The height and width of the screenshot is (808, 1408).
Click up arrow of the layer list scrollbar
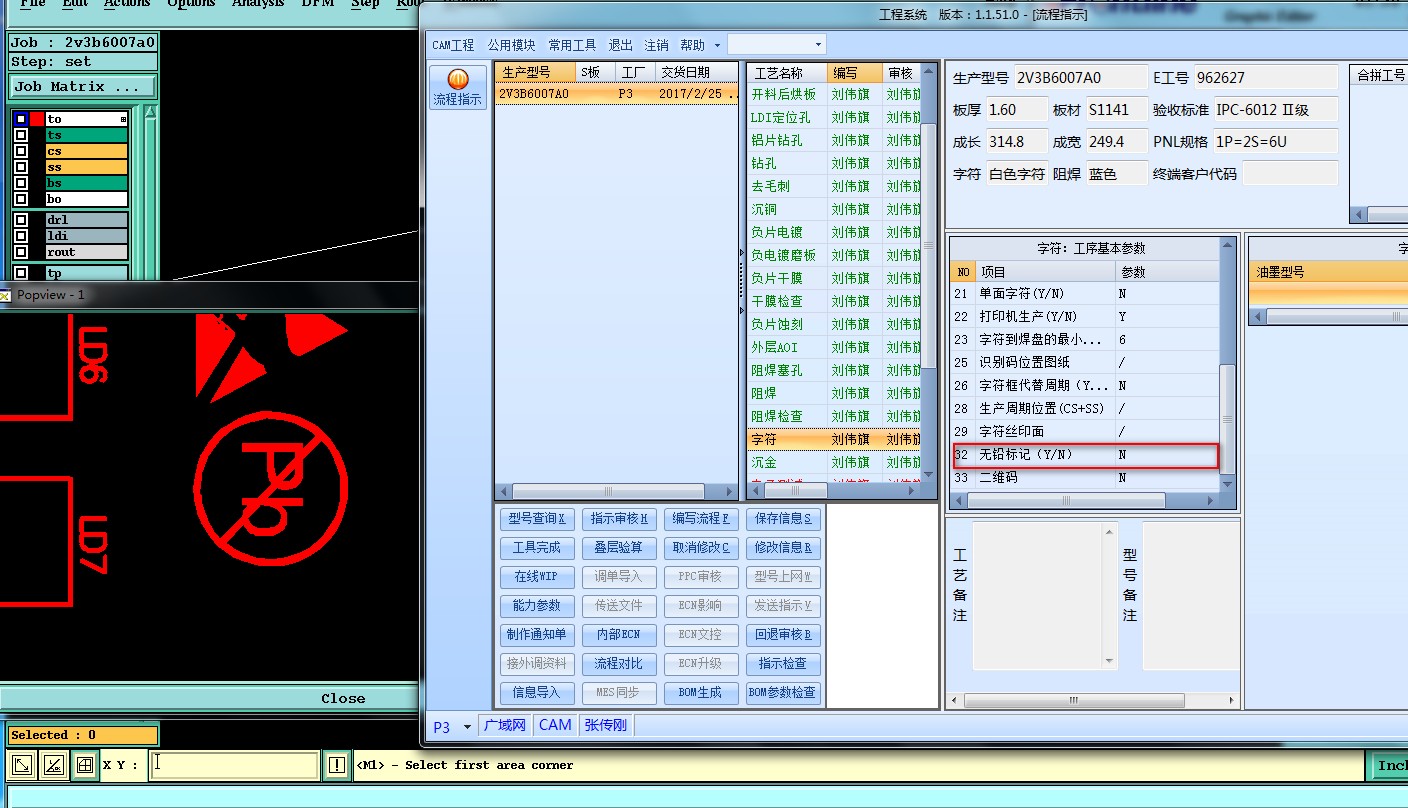click(x=150, y=111)
